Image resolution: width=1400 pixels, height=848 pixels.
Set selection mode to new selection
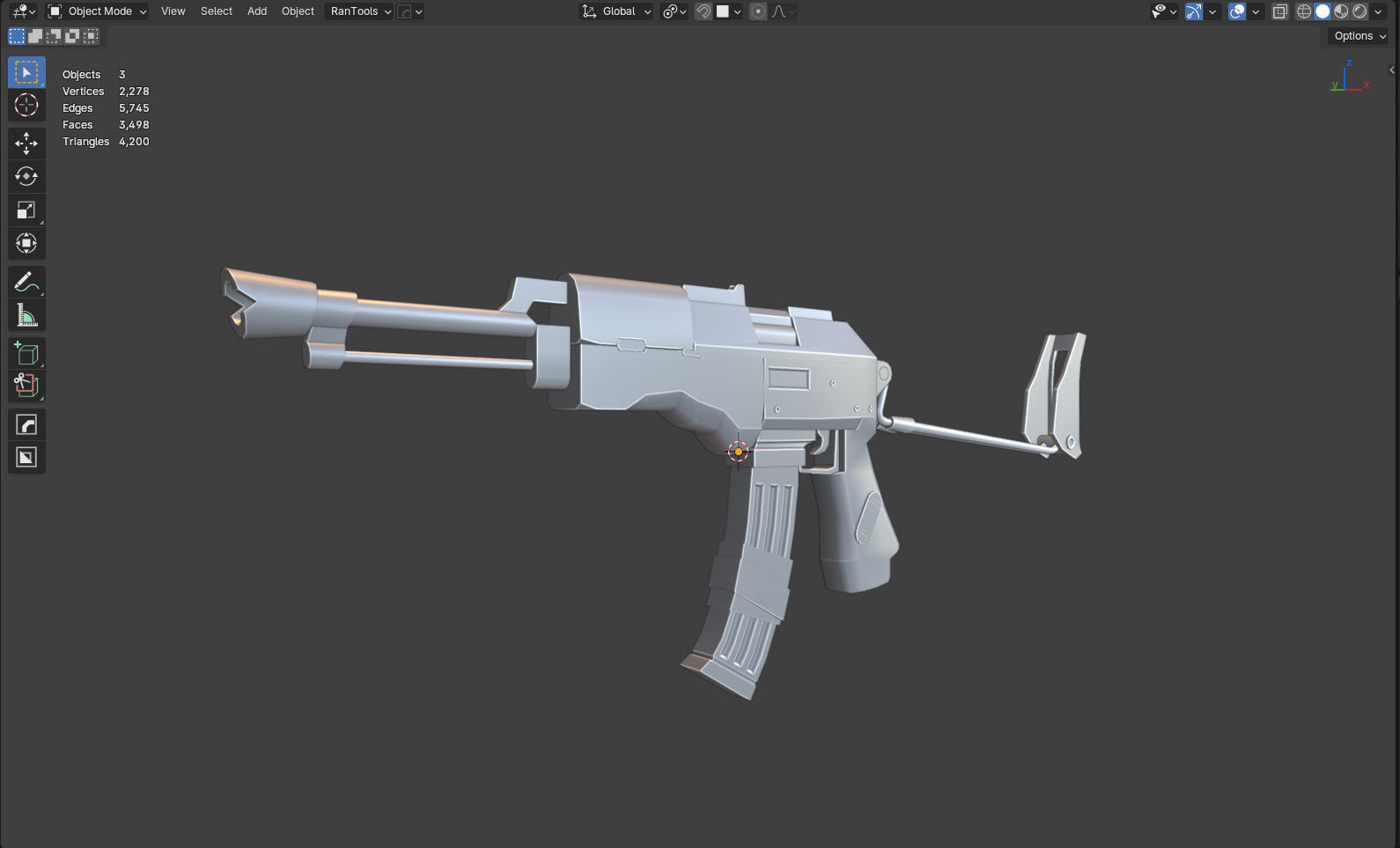click(x=17, y=36)
